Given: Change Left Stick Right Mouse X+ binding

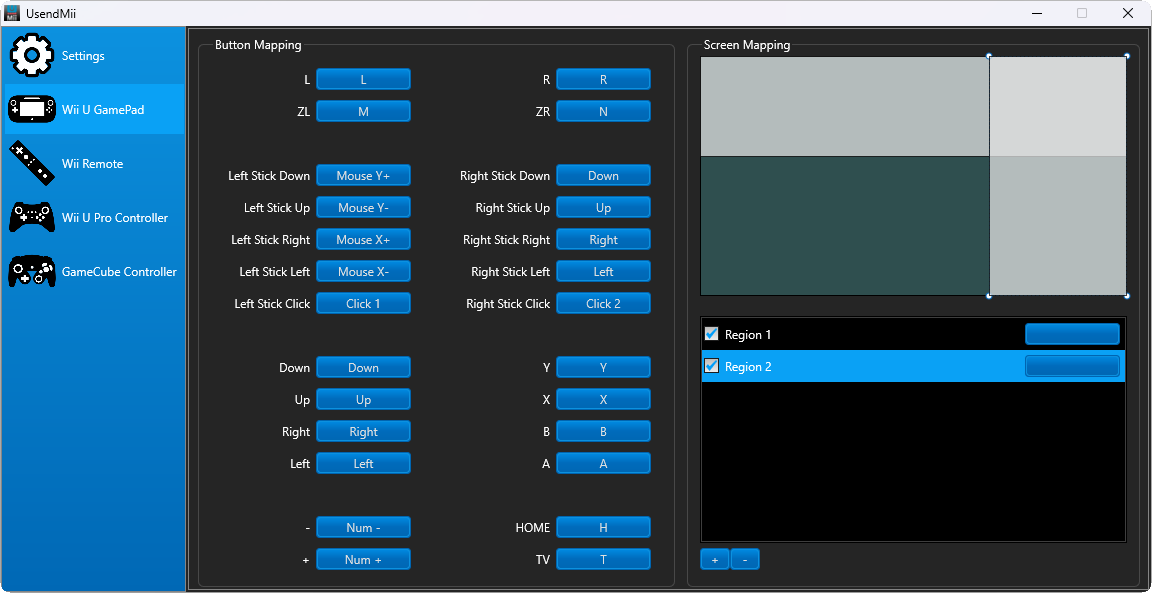Looking at the screenshot, I should pyautogui.click(x=363, y=240).
